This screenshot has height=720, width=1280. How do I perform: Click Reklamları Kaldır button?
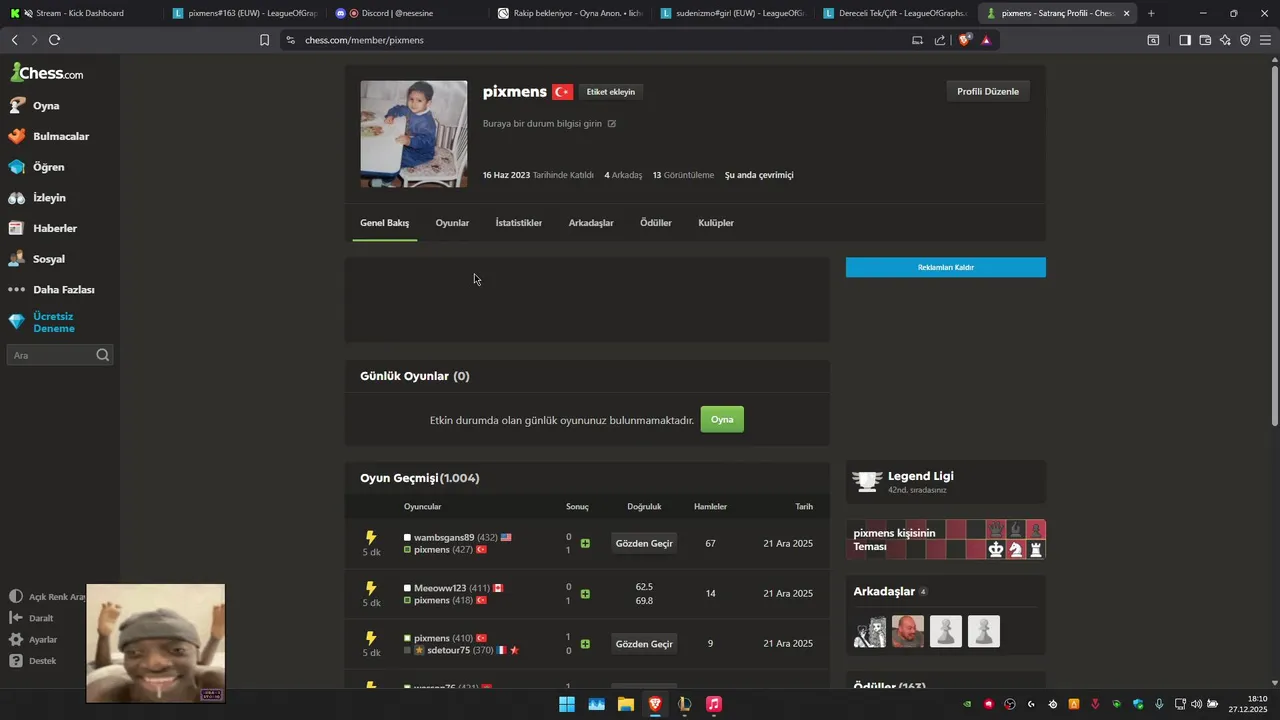(x=946, y=267)
